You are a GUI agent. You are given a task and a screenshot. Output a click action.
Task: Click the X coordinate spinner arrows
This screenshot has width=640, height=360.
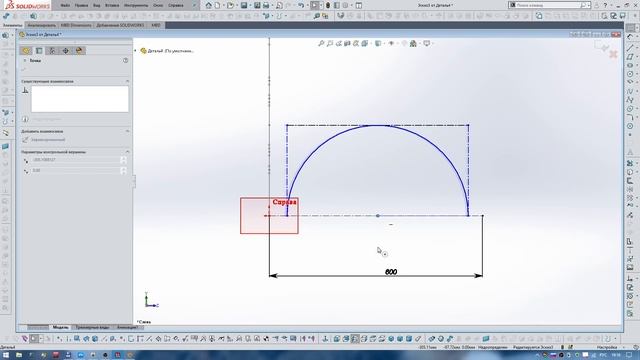click(x=123, y=160)
